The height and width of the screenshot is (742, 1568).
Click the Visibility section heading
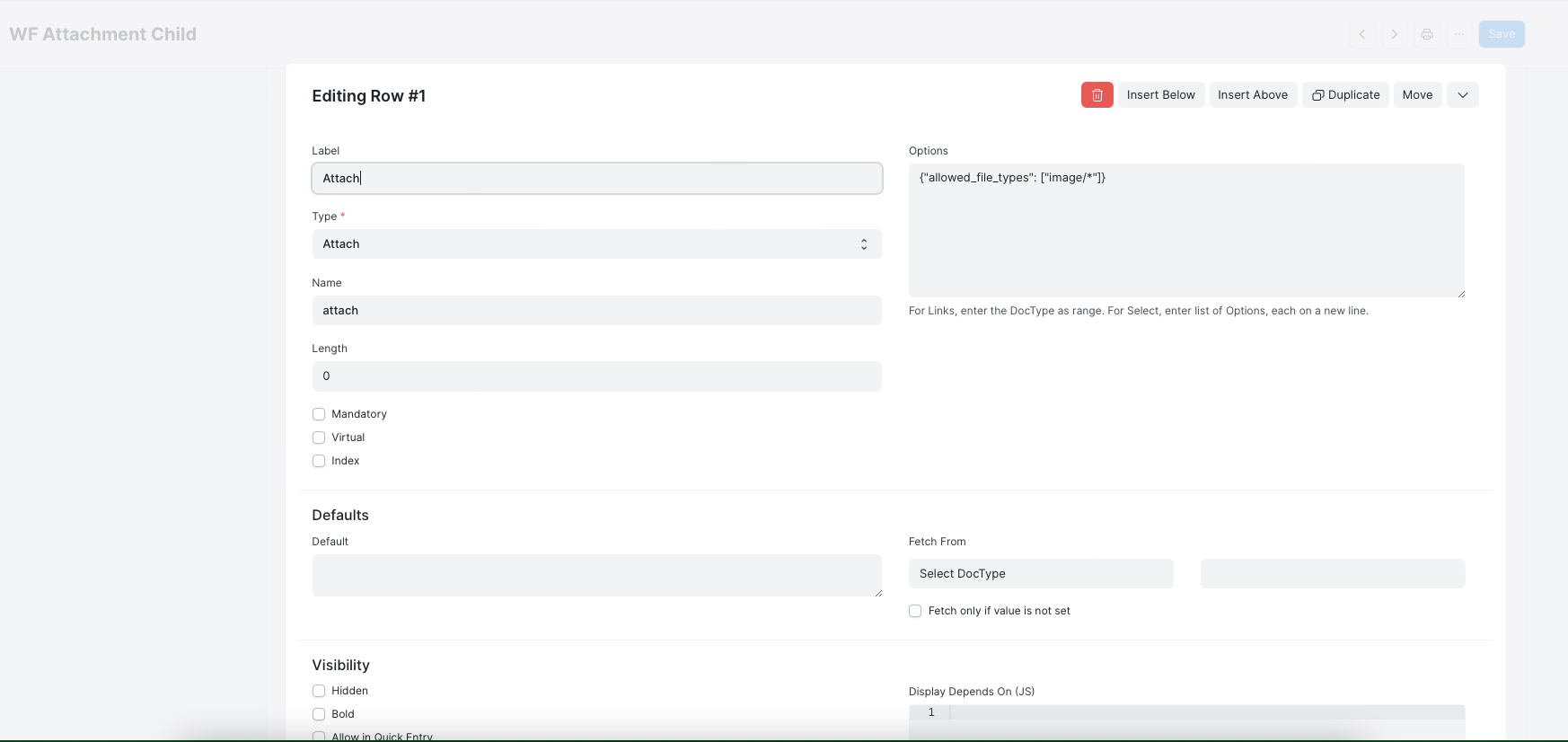(341, 665)
